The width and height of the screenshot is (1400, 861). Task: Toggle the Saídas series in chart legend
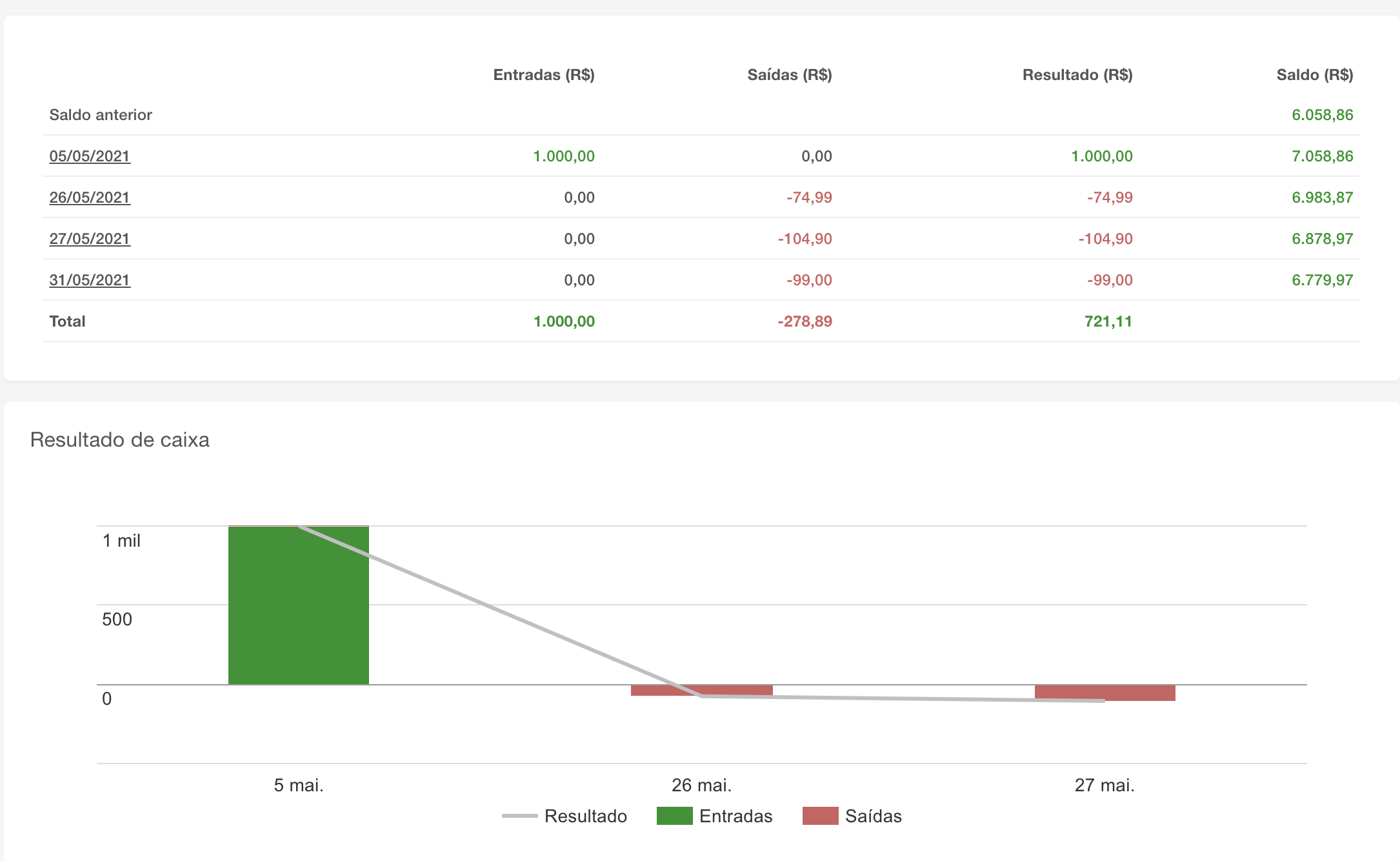pos(873,816)
